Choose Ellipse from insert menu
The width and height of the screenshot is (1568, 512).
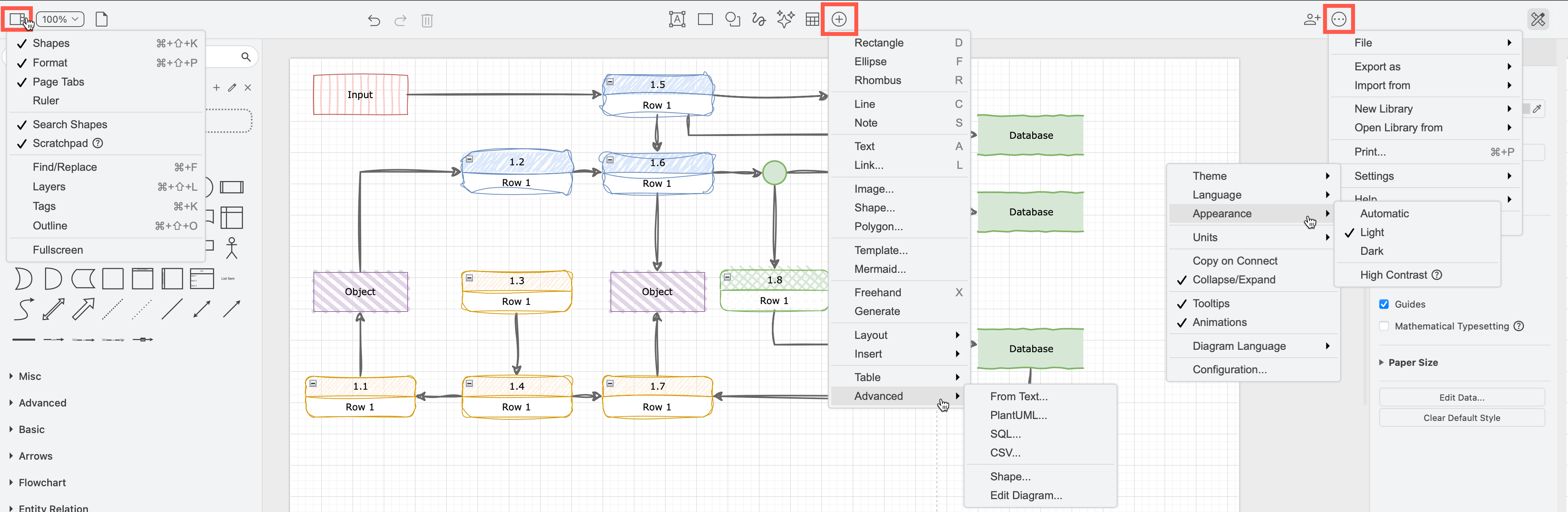[899, 61]
